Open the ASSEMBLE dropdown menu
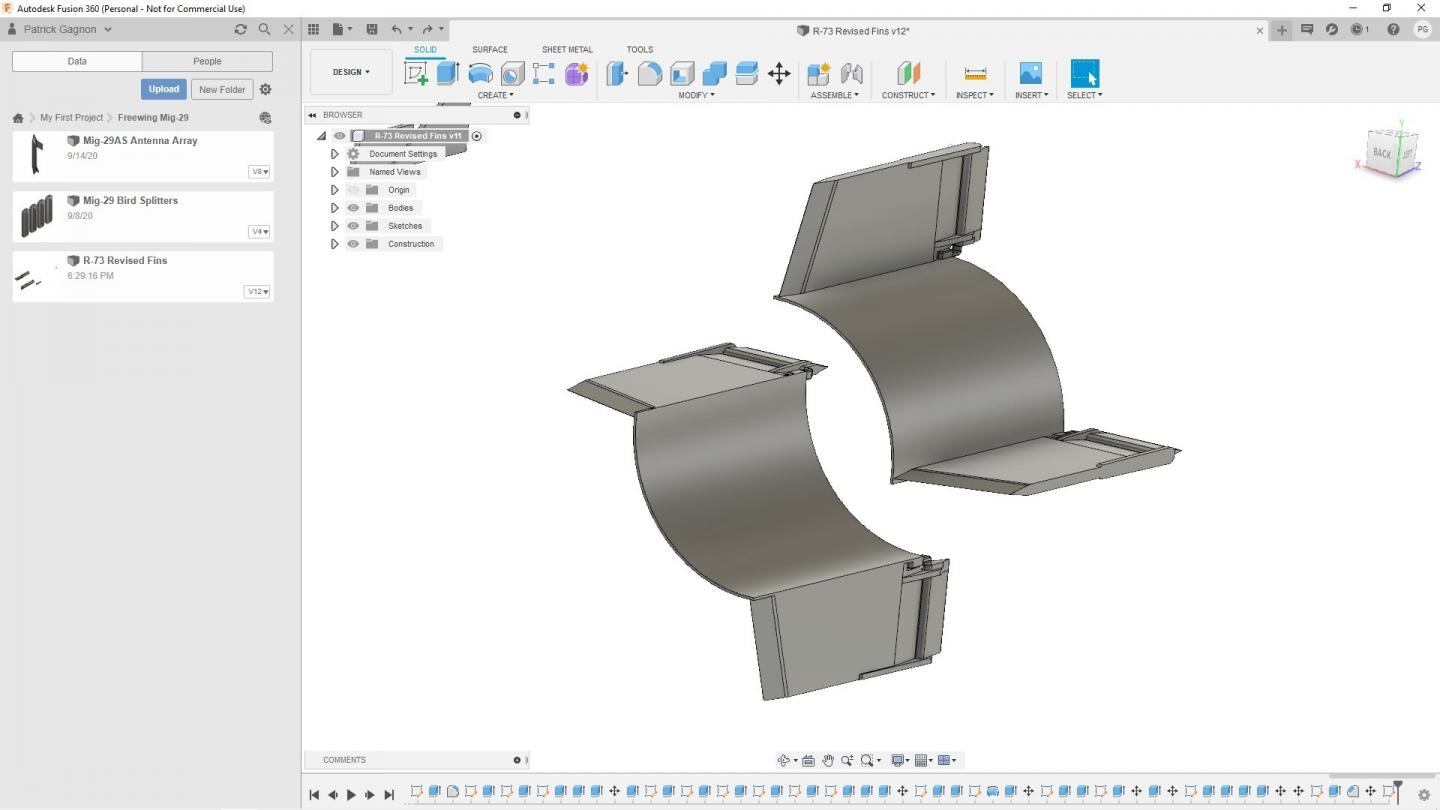 coord(835,95)
